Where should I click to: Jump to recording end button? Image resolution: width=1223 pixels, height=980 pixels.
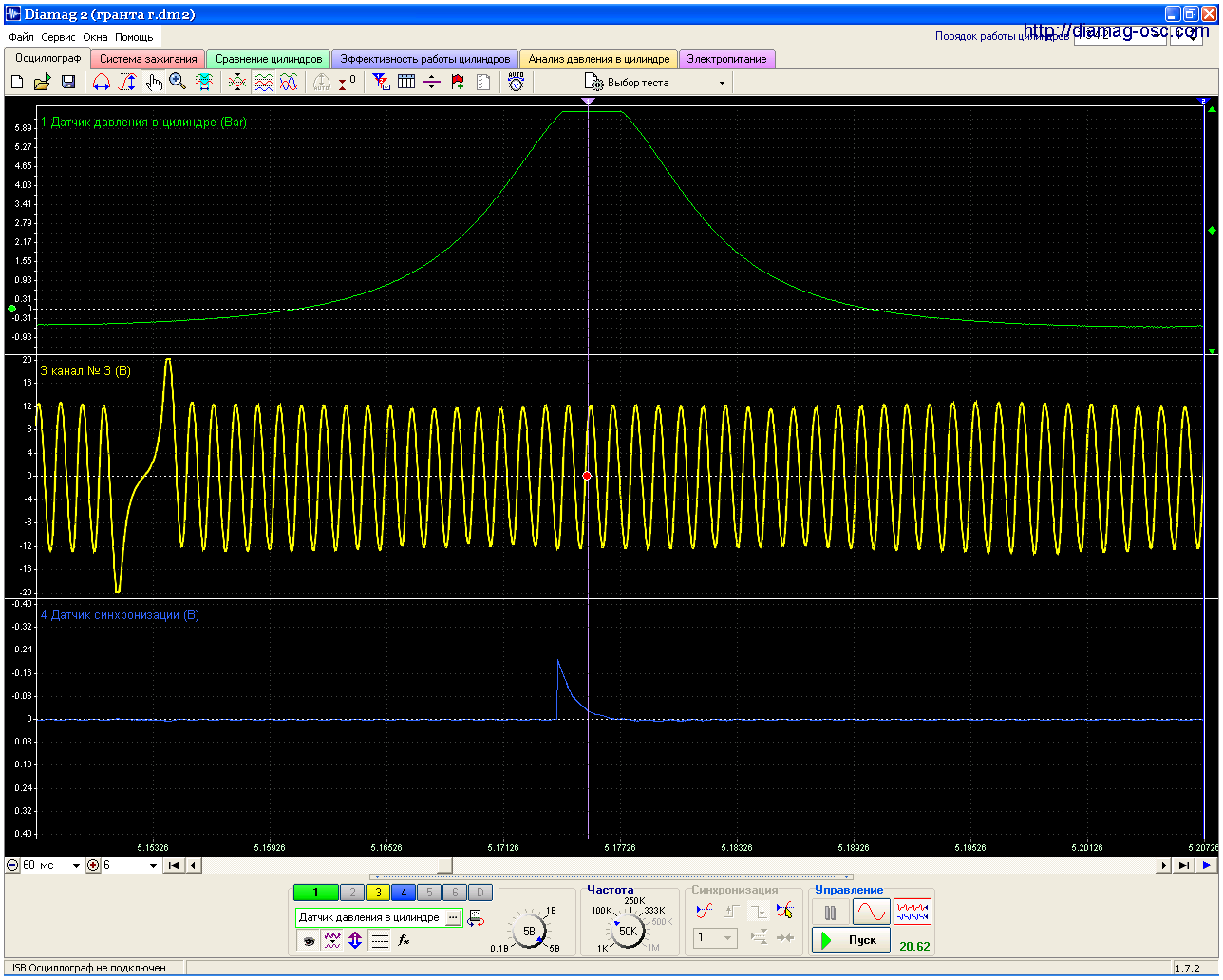tap(1183, 865)
